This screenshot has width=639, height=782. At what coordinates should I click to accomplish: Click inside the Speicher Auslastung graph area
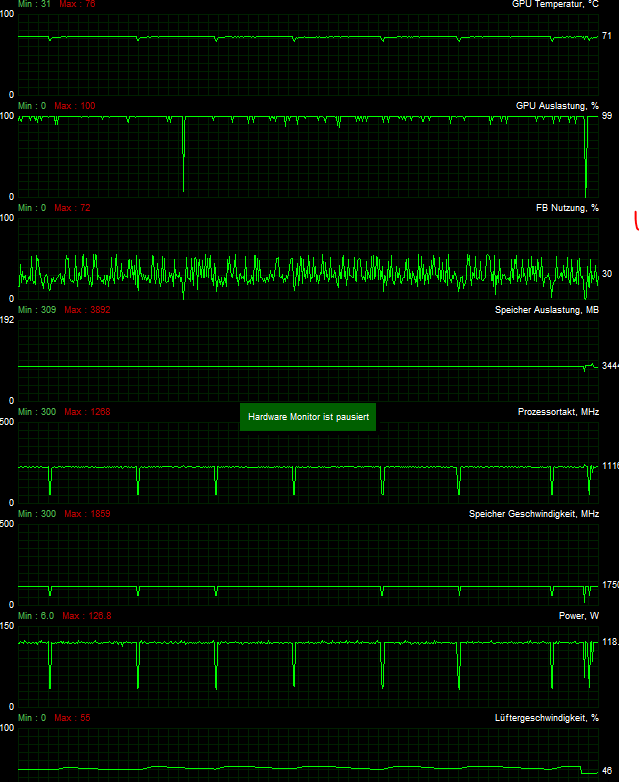308,361
